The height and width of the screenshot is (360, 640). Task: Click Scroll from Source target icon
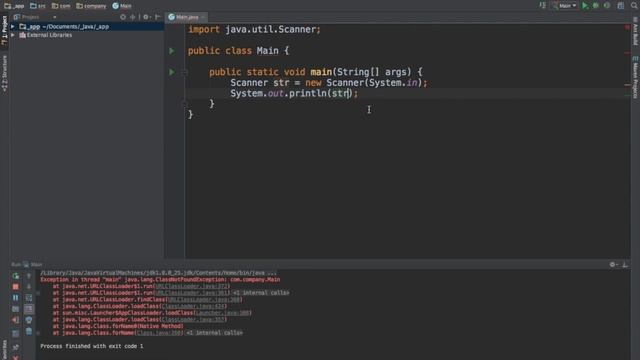[123, 17]
